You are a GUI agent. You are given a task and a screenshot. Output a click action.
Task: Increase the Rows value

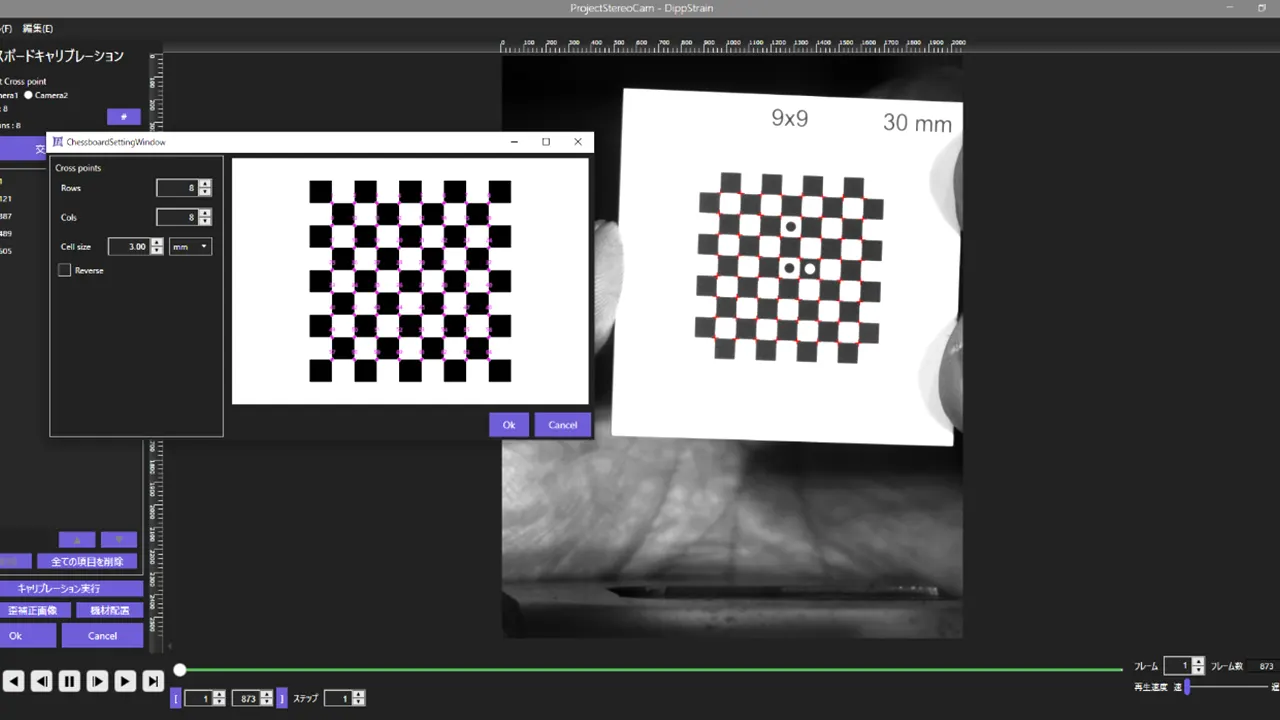205,184
